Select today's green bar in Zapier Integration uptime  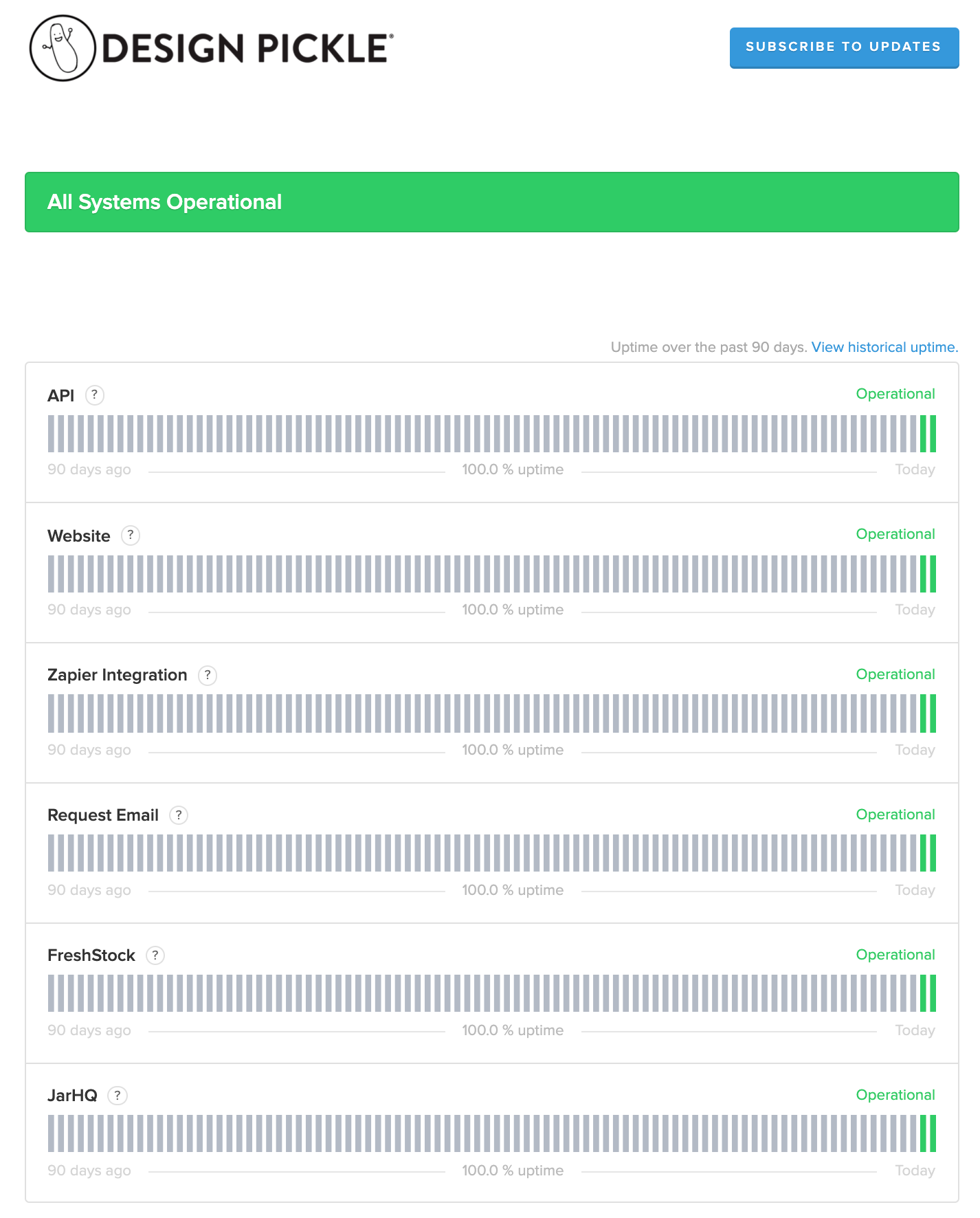(933, 713)
